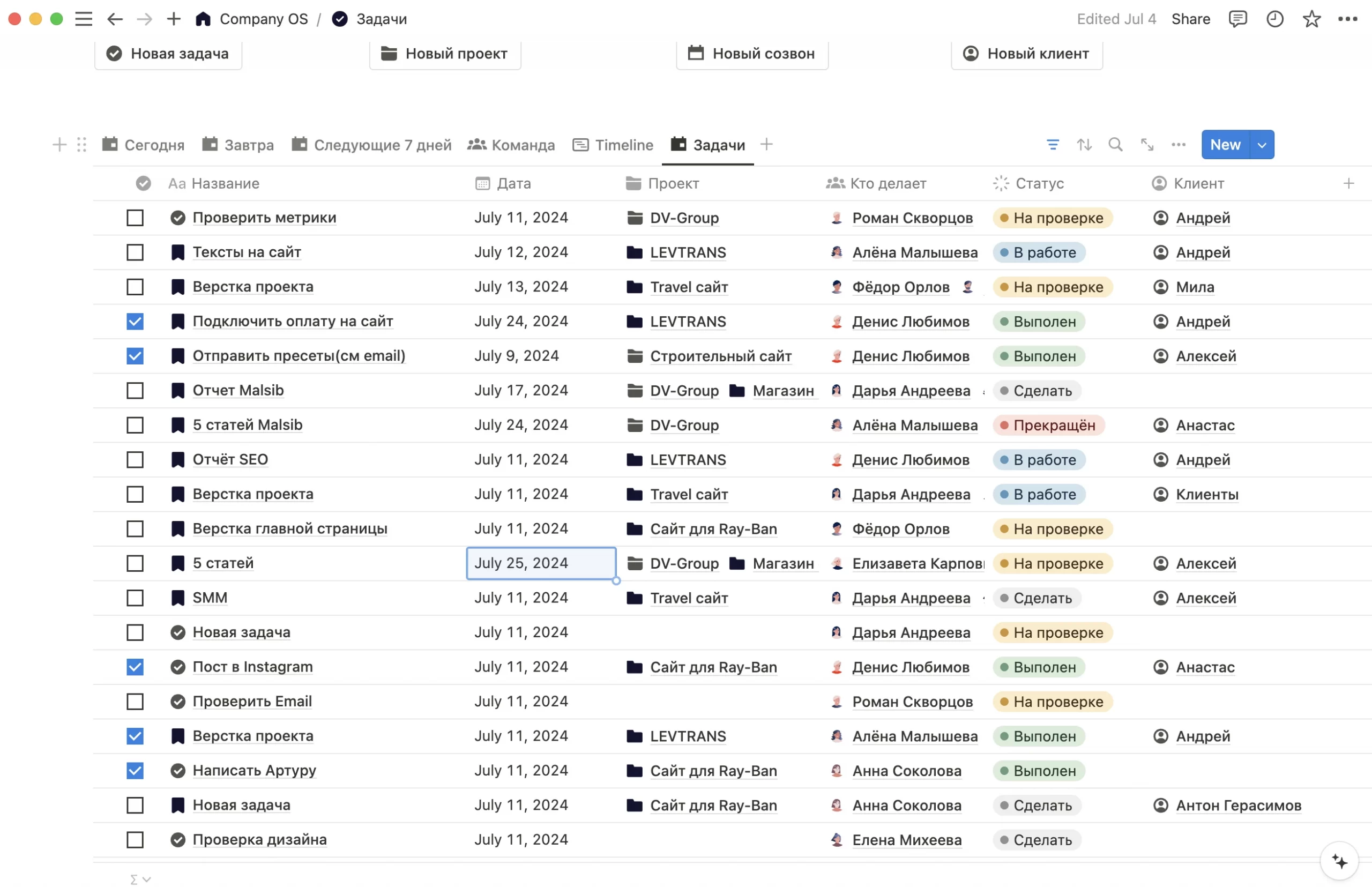The image size is (1372, 887).
Task: Click the client icon beside Мила
Action: (x=1160, y=287)
